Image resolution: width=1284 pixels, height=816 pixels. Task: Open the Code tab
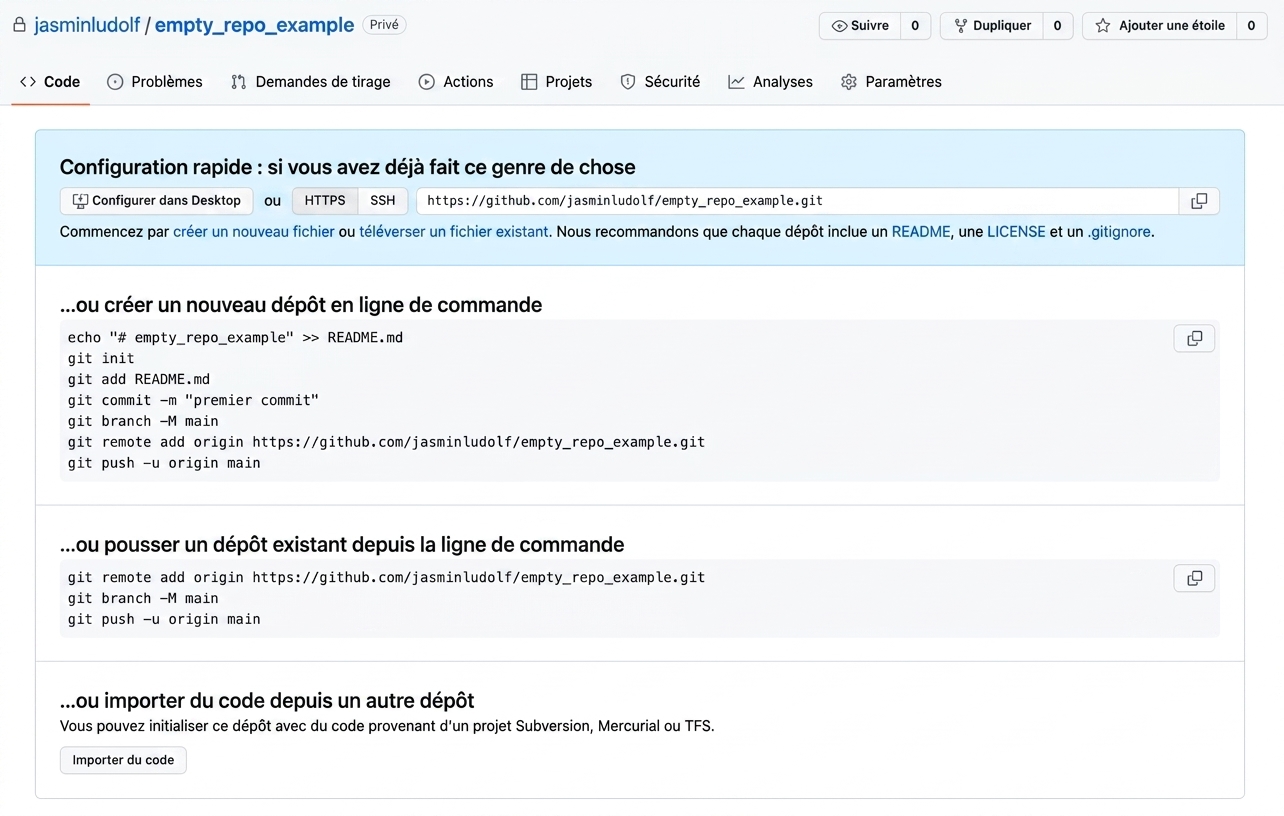coord(50,82)
